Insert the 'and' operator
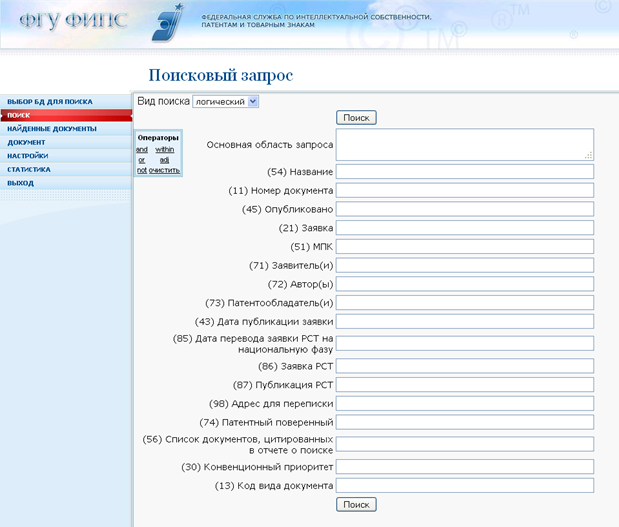This screenshot has width=619, height=527. coord(142,150)
